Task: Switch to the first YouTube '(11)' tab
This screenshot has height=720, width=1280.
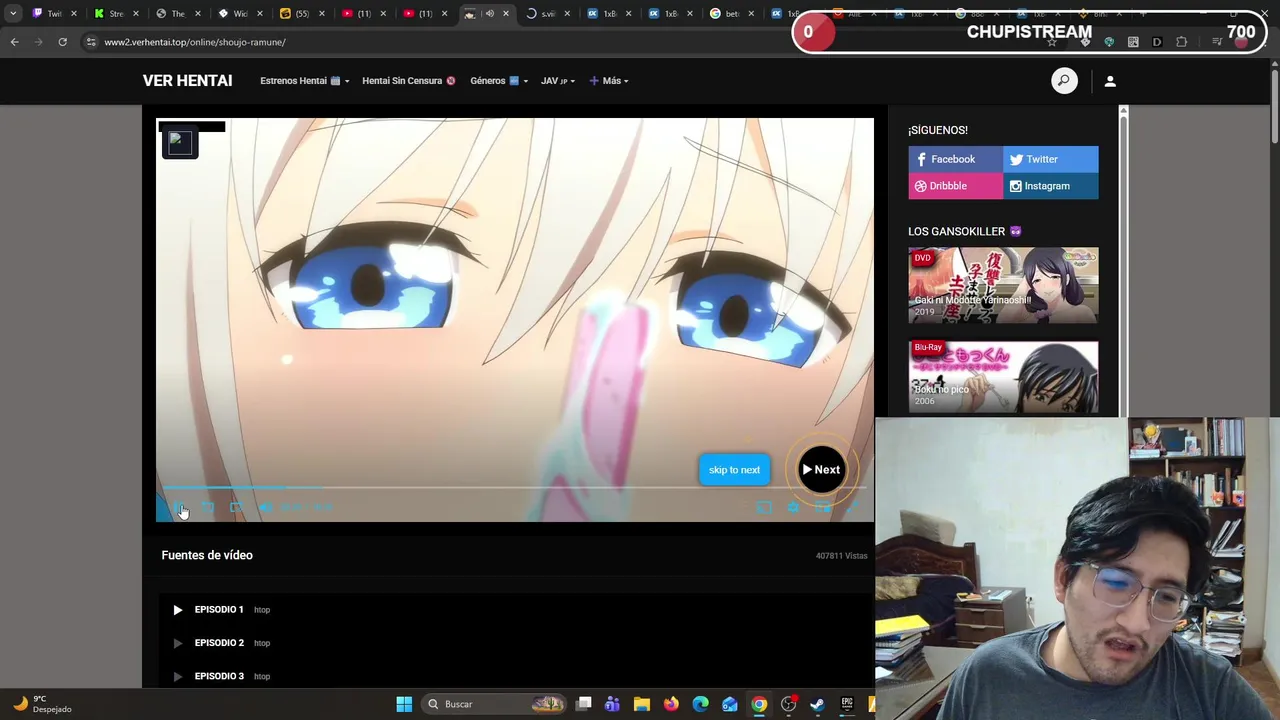Action: [x=364, y=14]
